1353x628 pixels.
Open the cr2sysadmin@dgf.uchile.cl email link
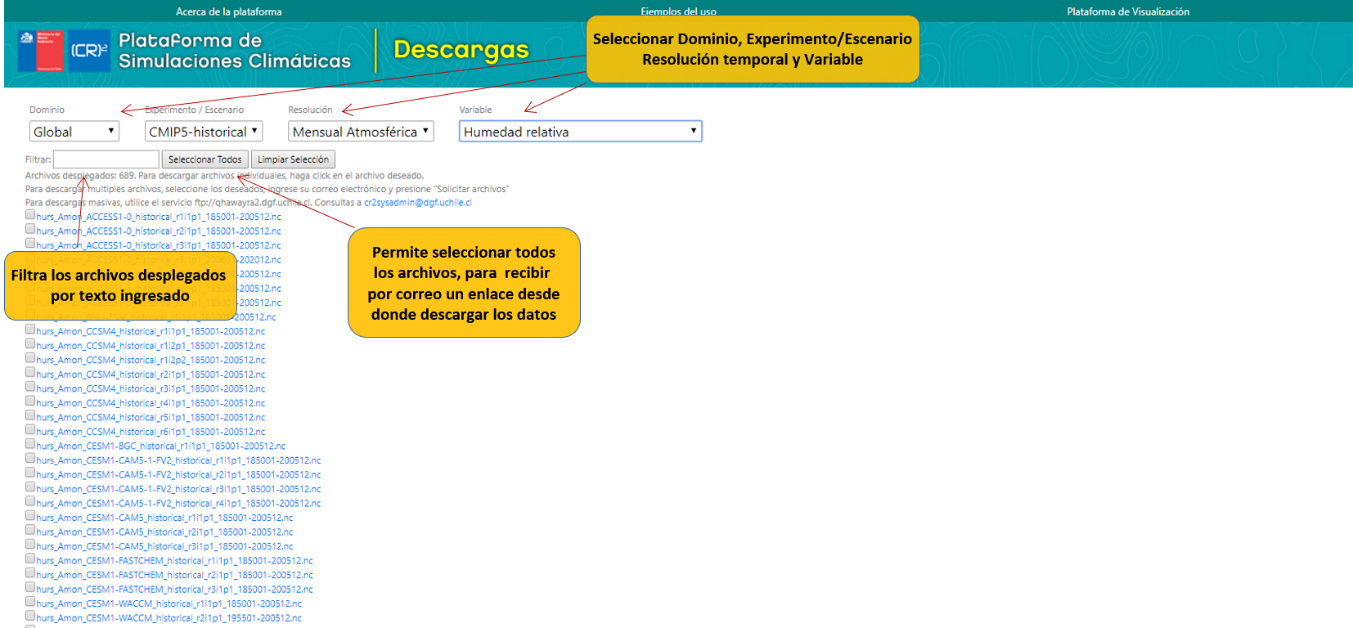(x=417, y=202)
